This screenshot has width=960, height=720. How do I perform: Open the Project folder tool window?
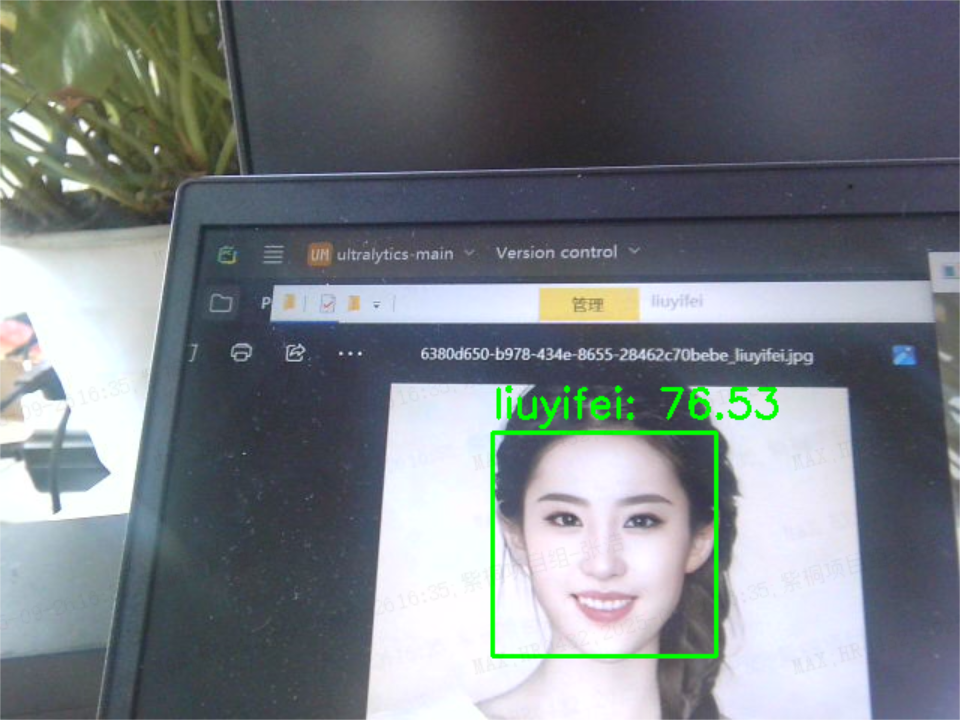coord(220,302)
